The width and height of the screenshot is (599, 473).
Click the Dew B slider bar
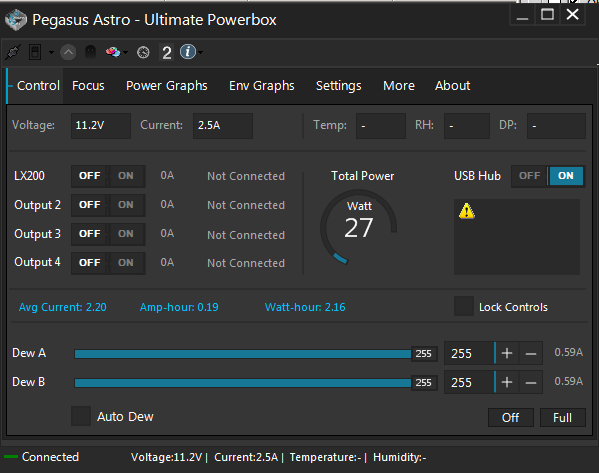(256, 383)
